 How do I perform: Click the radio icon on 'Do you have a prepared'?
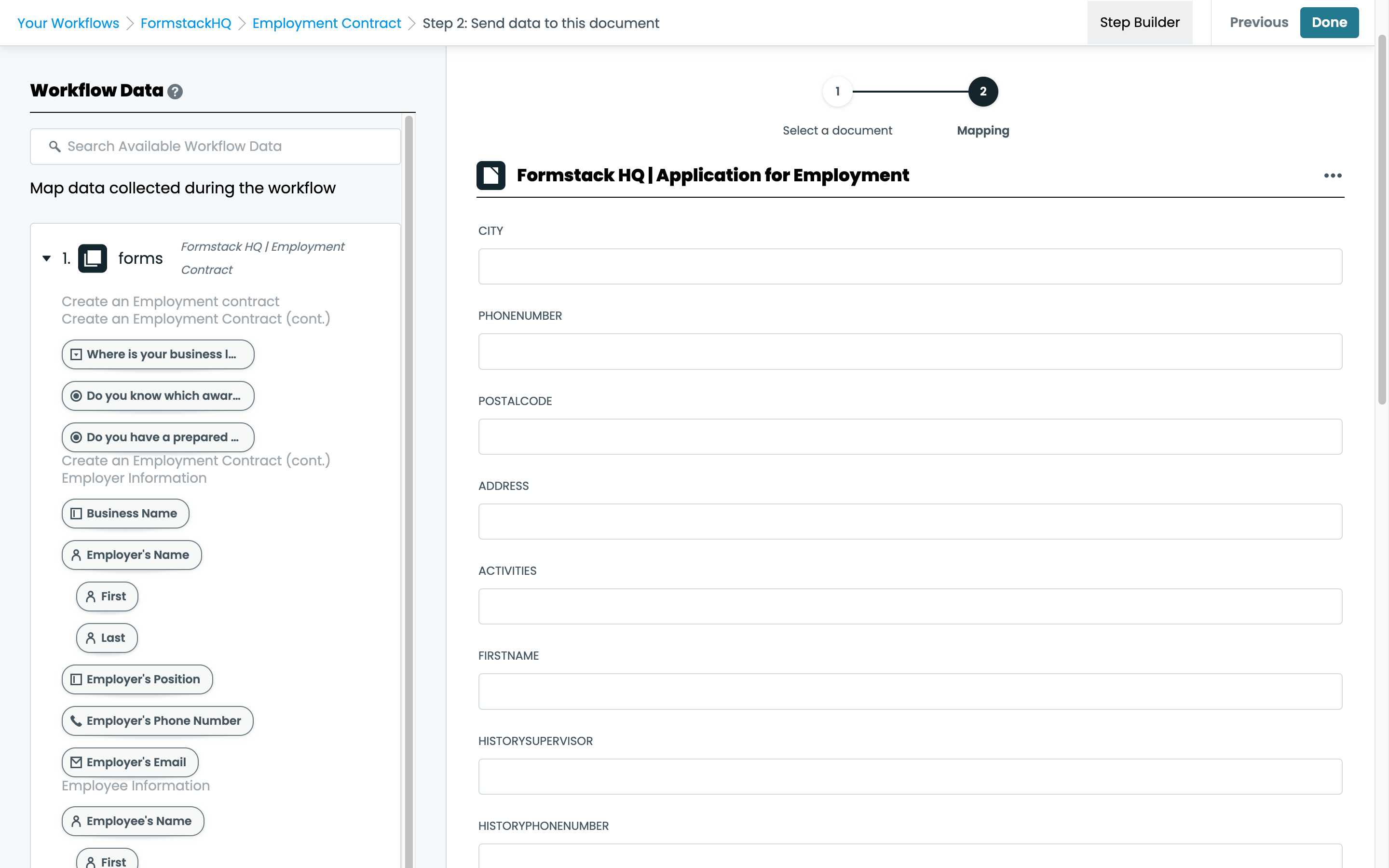(76, 437)
